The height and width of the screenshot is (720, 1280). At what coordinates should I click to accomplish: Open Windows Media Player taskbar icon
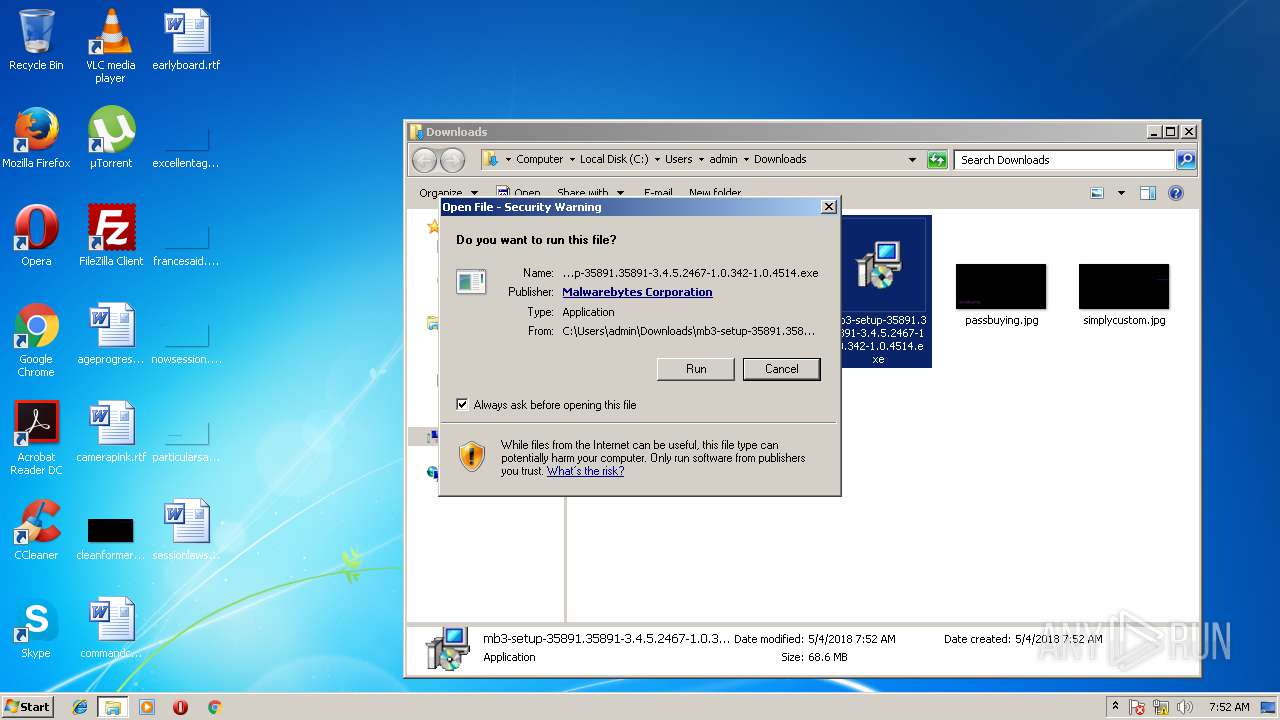pos(147,707)
